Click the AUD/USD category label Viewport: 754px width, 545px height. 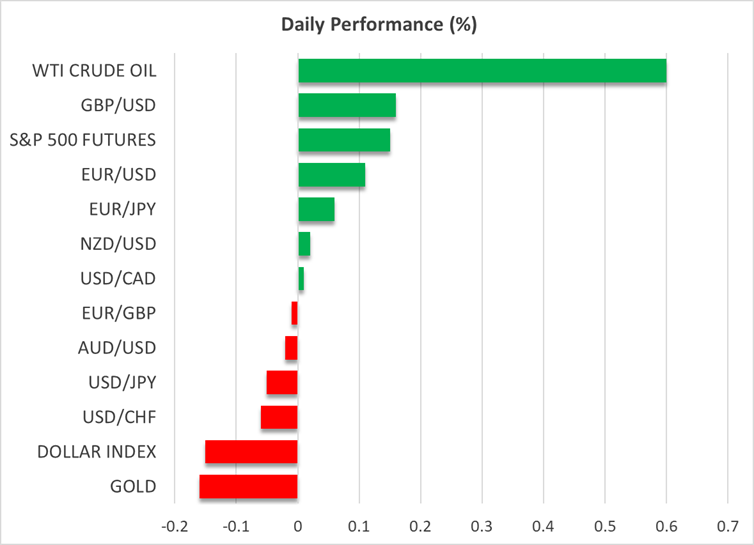117,348
